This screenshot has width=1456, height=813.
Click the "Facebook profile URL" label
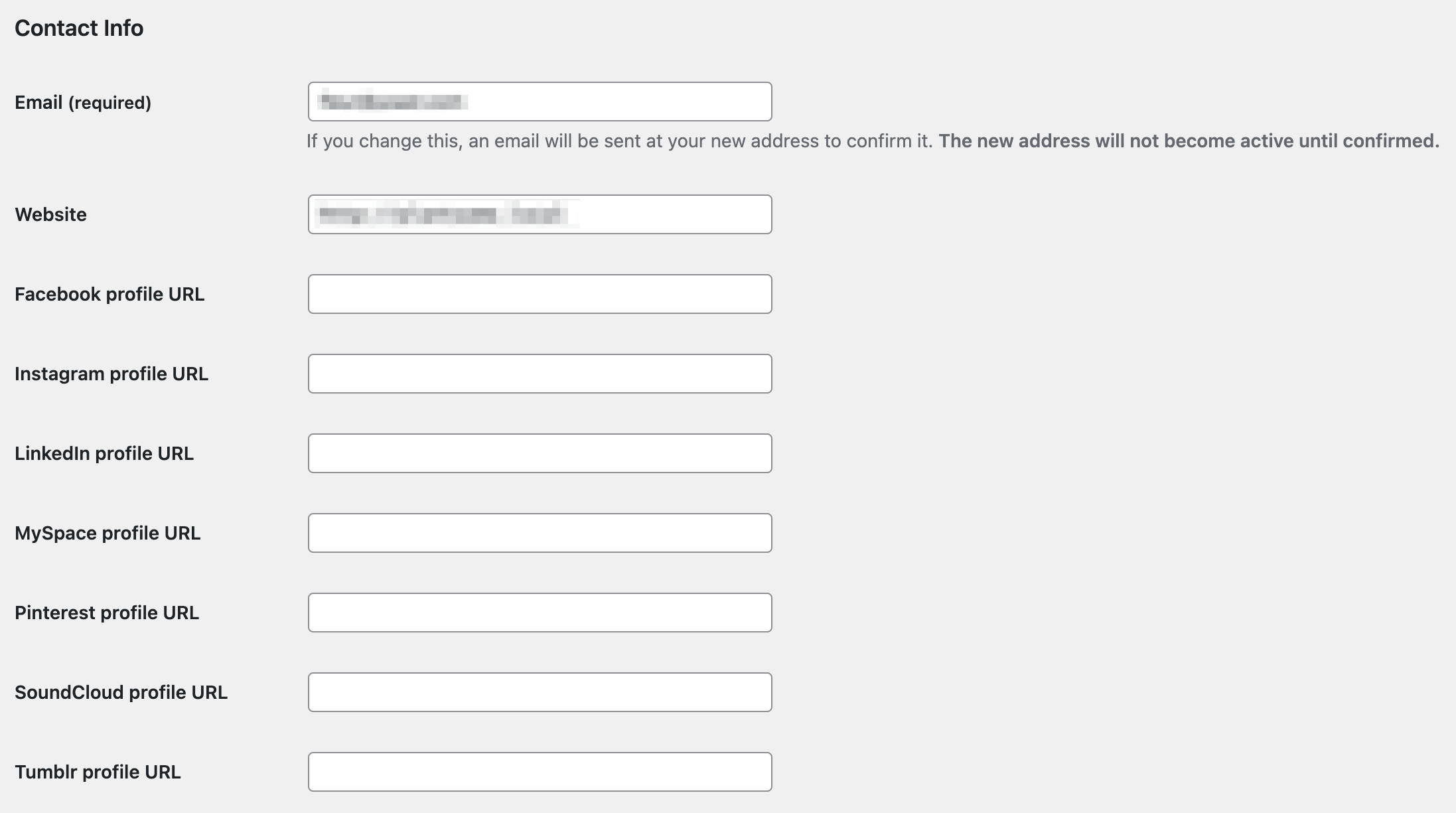pyautogui.click(x=109, y=295)
